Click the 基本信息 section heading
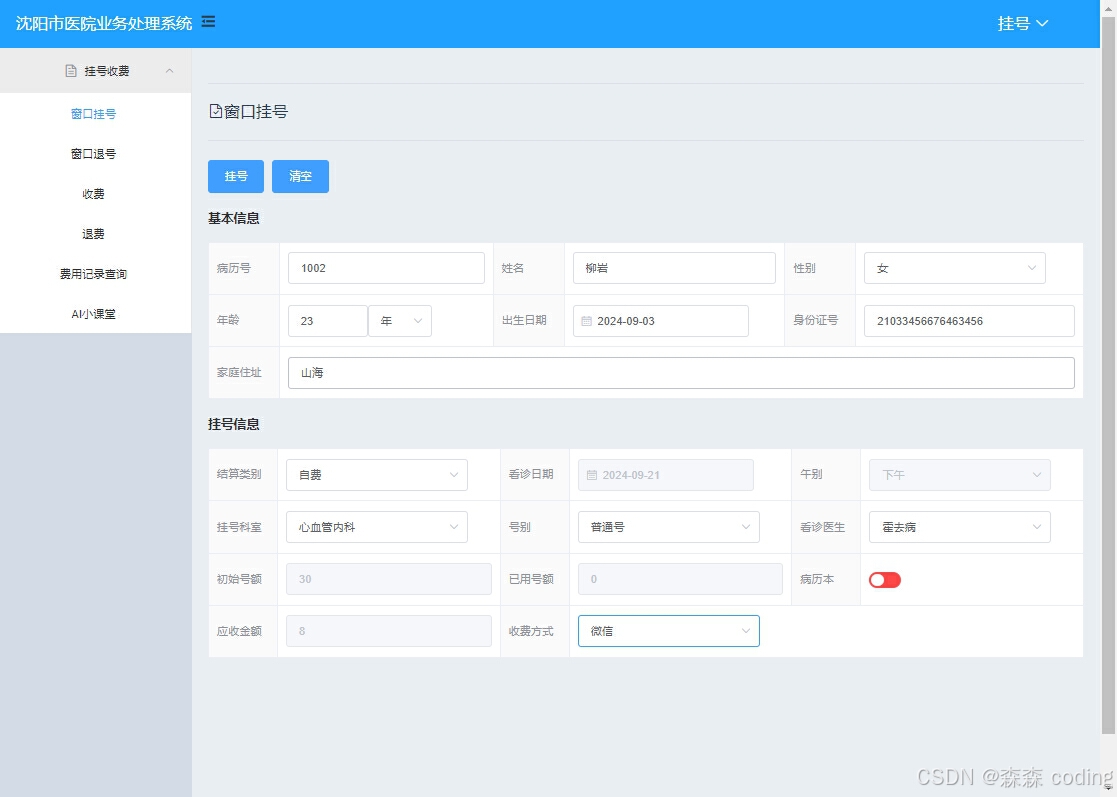1117x797 pixels. [x=234, y=219]
